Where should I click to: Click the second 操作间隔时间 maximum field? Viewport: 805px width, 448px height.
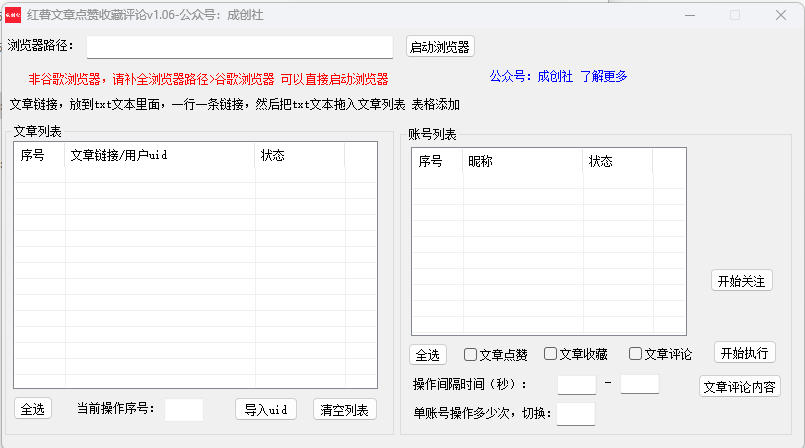click(x=639, y=384)
